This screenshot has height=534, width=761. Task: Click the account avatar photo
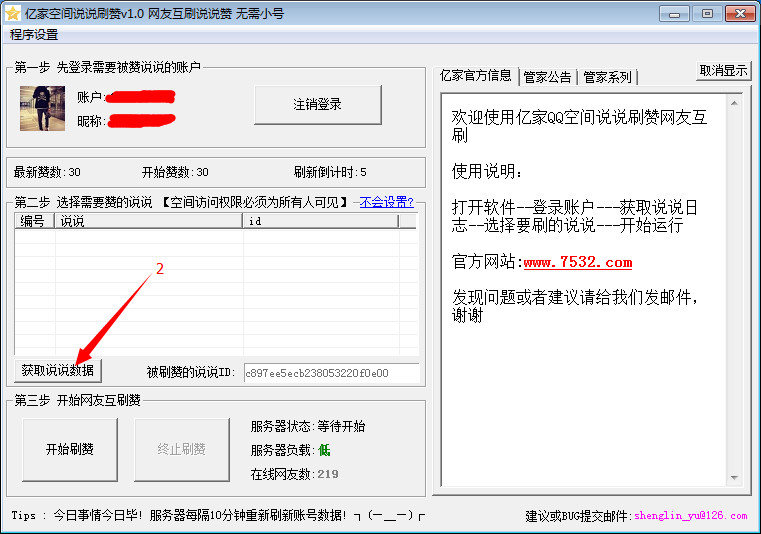42,108
